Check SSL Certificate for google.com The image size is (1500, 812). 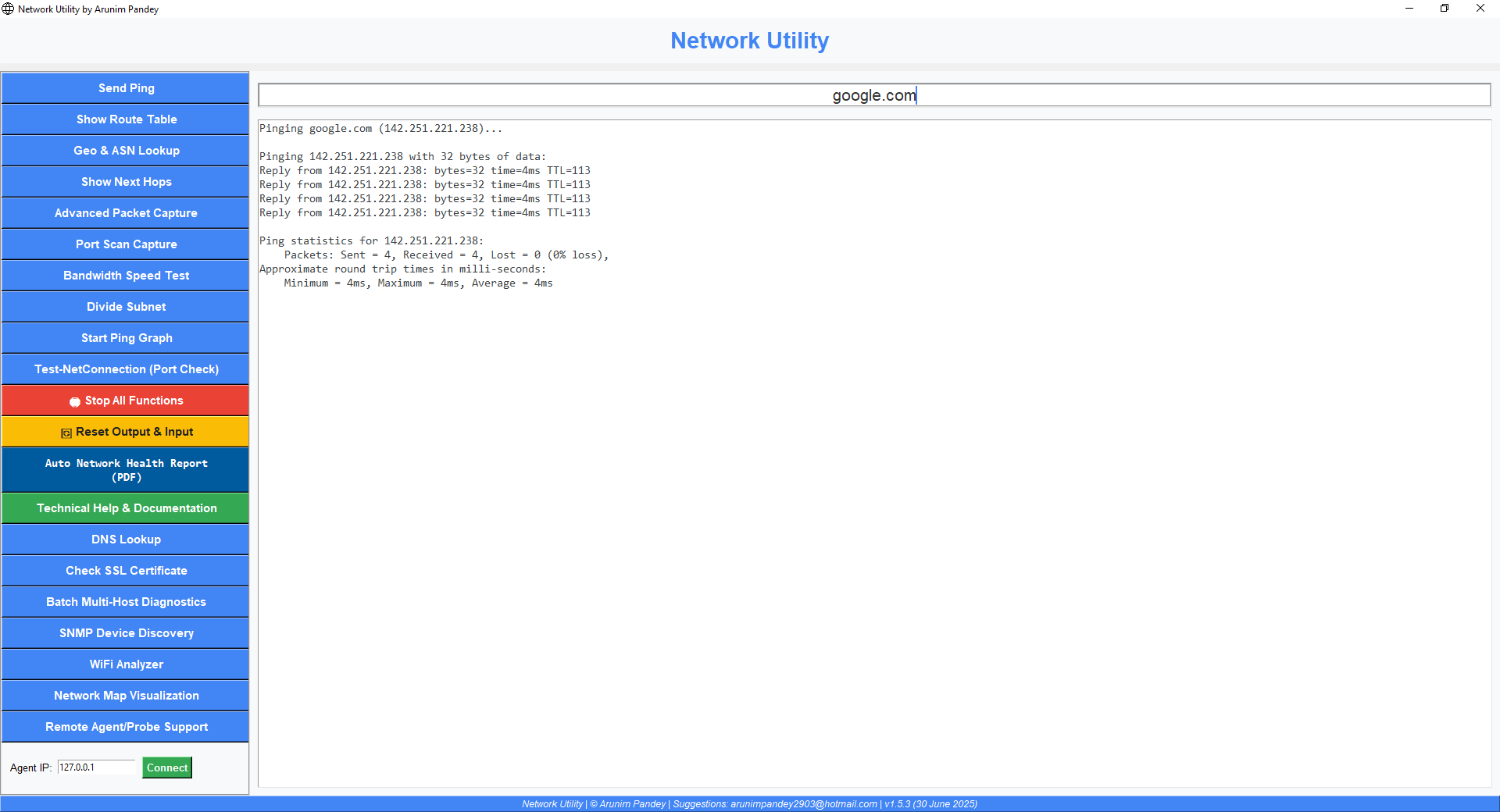[x=125, y=570]
